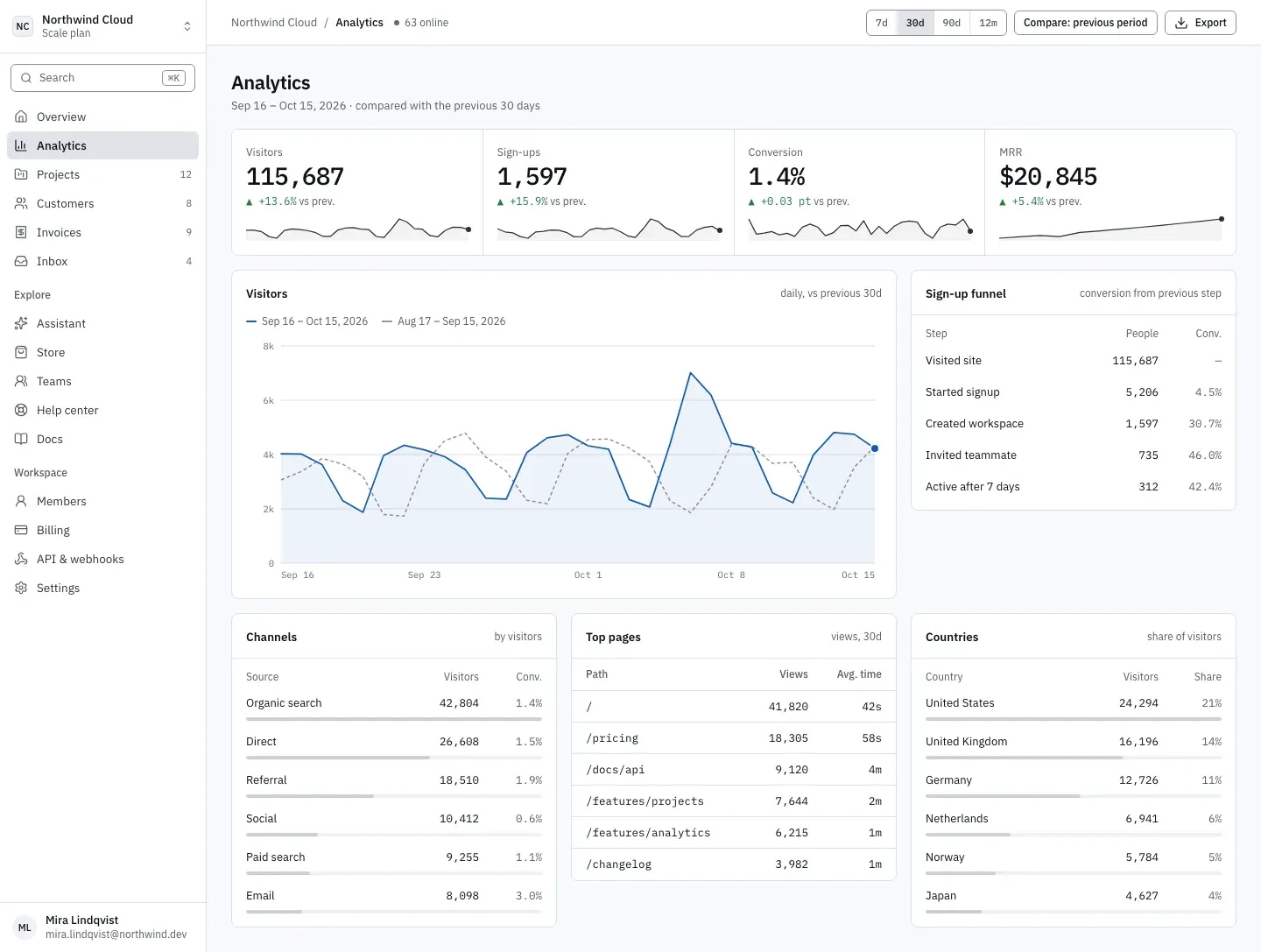Click the /docs/api path row
This screenshot has width=1261, height=952.
734,770
